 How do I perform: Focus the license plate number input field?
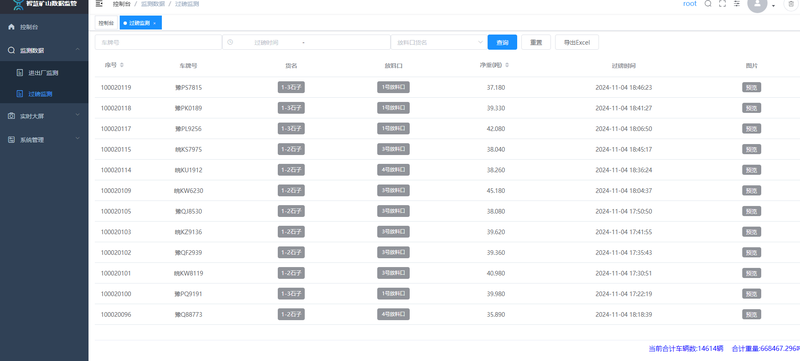coord(158,42)
